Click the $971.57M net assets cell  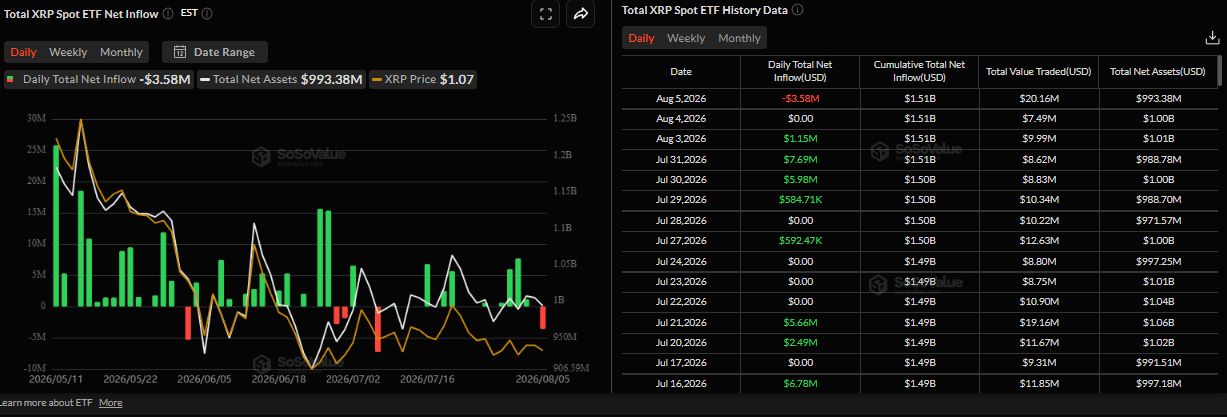click(x=1157, y=220)
